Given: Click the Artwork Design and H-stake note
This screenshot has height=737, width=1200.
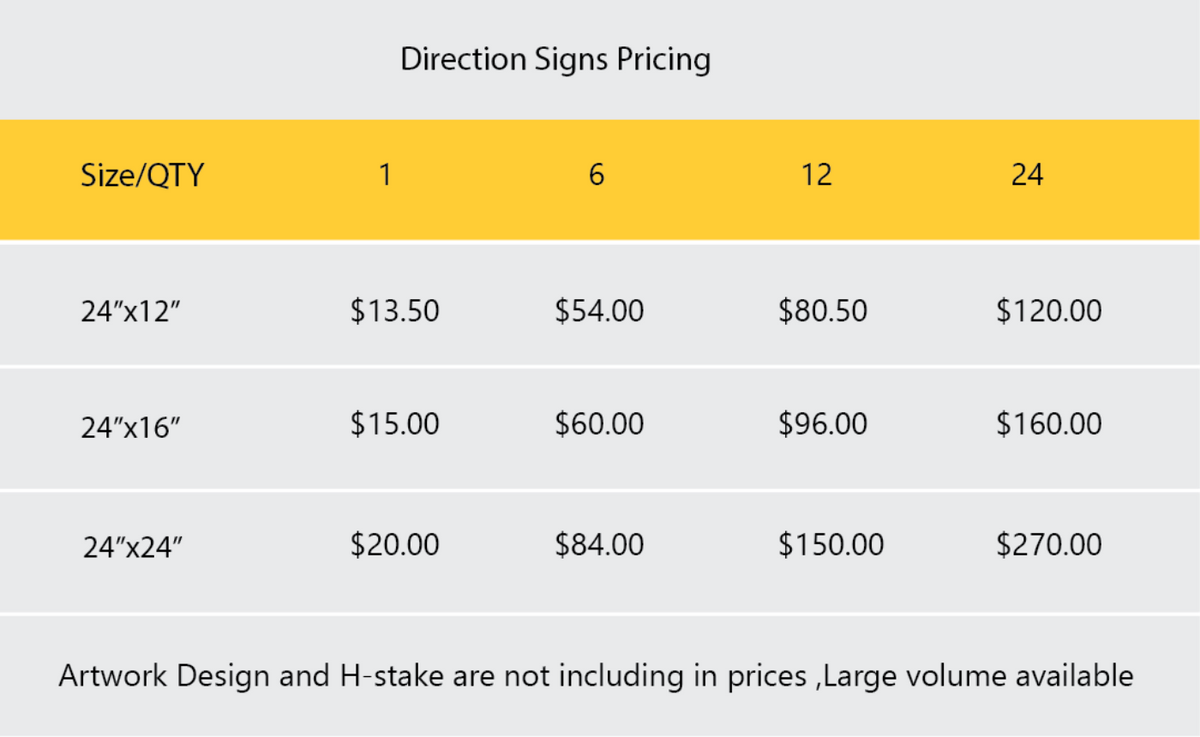Looking at the screenshot, I should [x=596, y=676].
